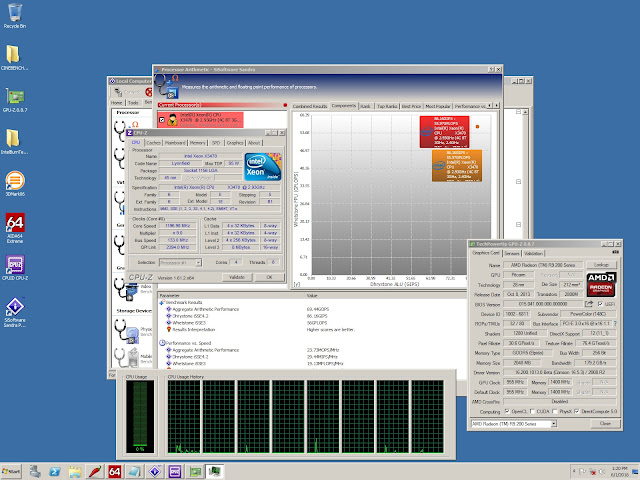Open the Mainboard tab in CPU-Z
This screenshot has height=480, width=640.
click(176, 143)
